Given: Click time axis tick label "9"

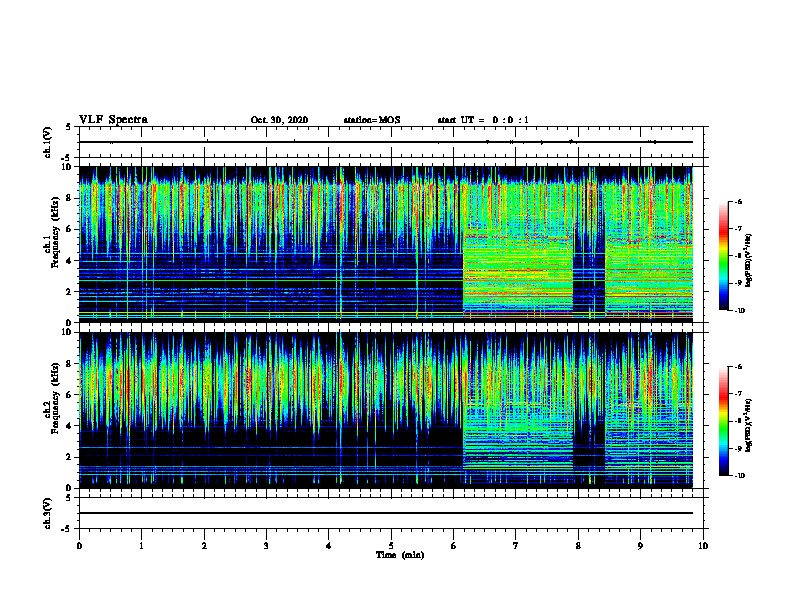Looking at the screenshot, I should pos(640,546).
